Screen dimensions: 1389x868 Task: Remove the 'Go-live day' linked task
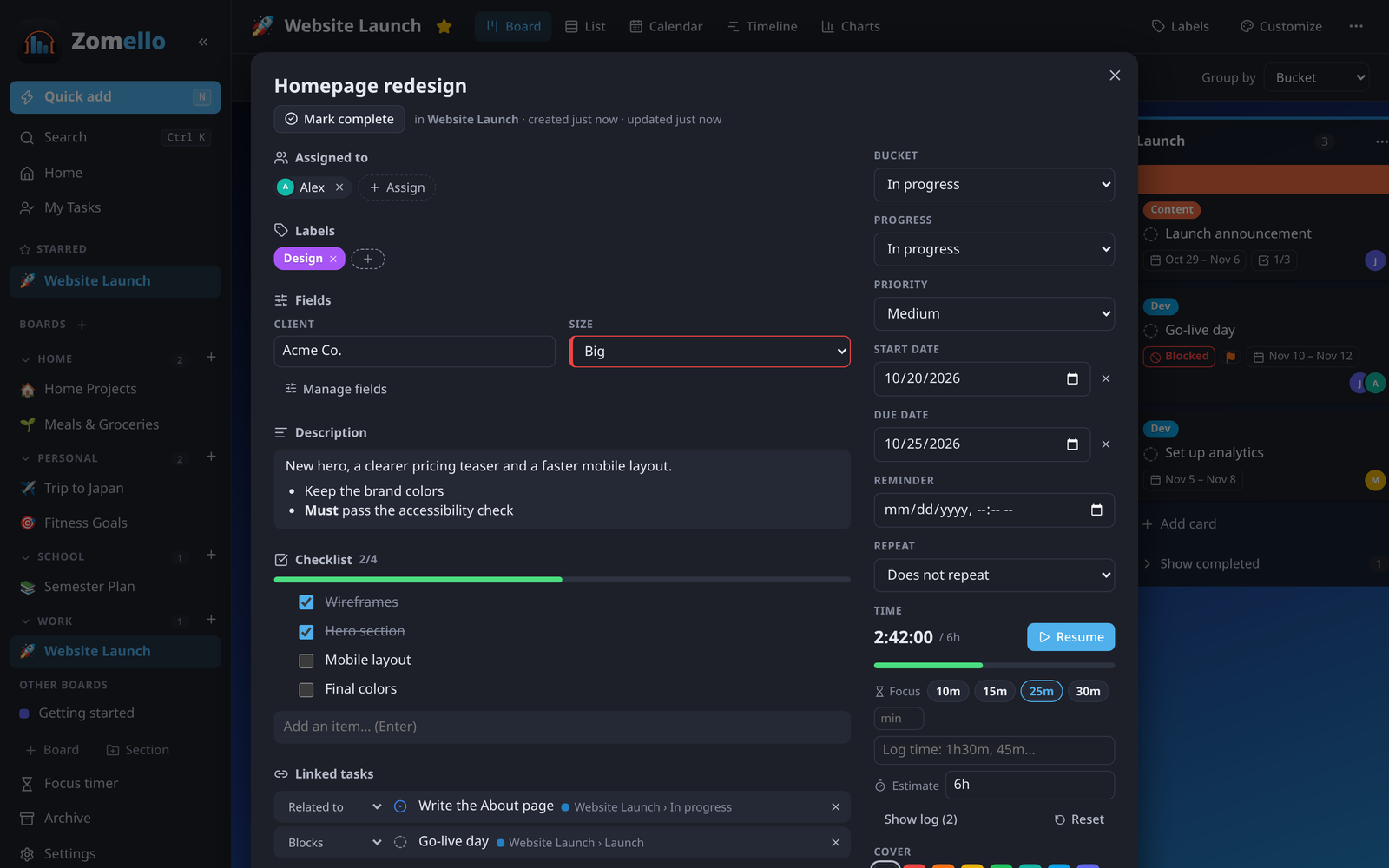(835, 843)
